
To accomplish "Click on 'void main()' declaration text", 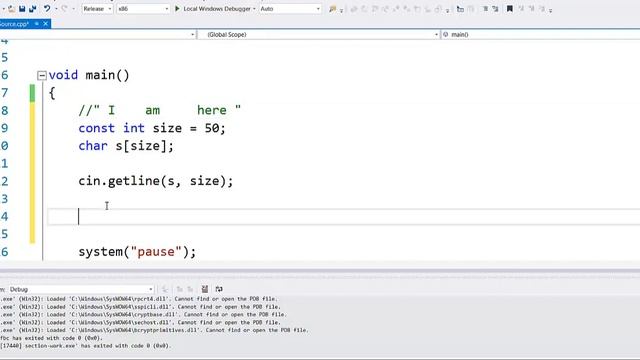I will pos(89,75).
